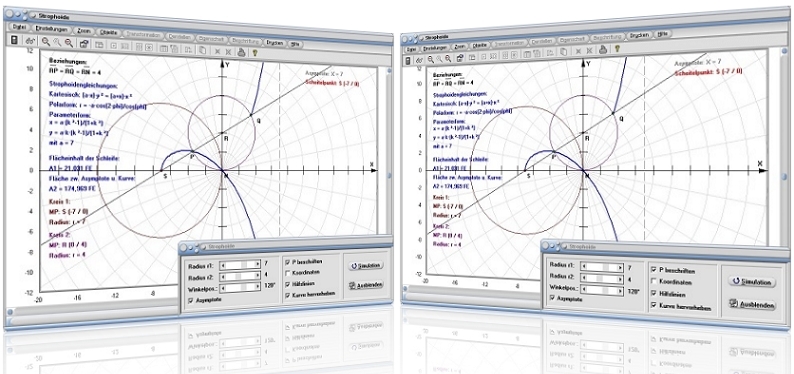Click the glasses icon in left window toolbar
Screen dimensions: 794x374
[x=30, y=42]
